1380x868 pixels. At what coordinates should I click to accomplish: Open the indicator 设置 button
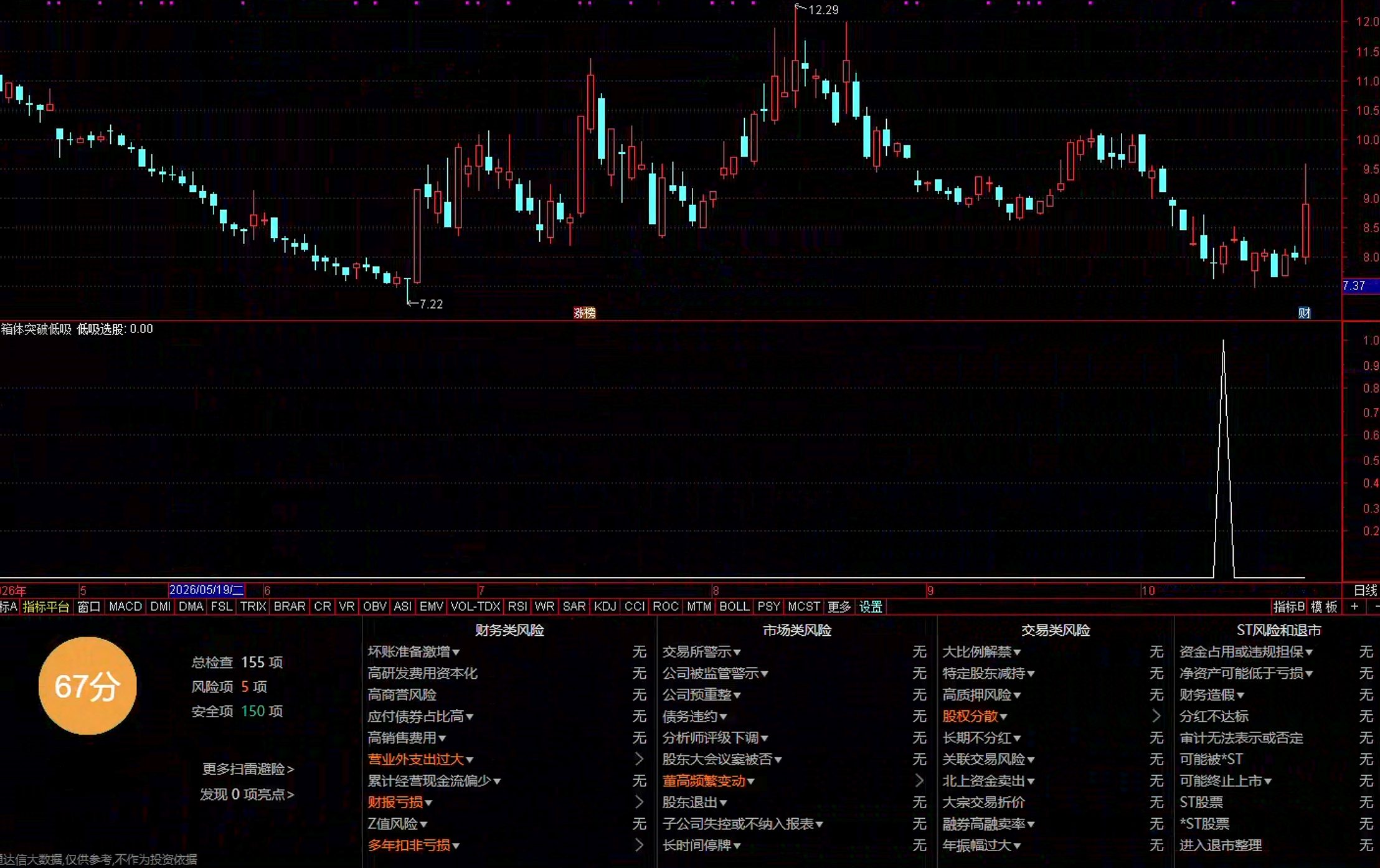[871, 606]
